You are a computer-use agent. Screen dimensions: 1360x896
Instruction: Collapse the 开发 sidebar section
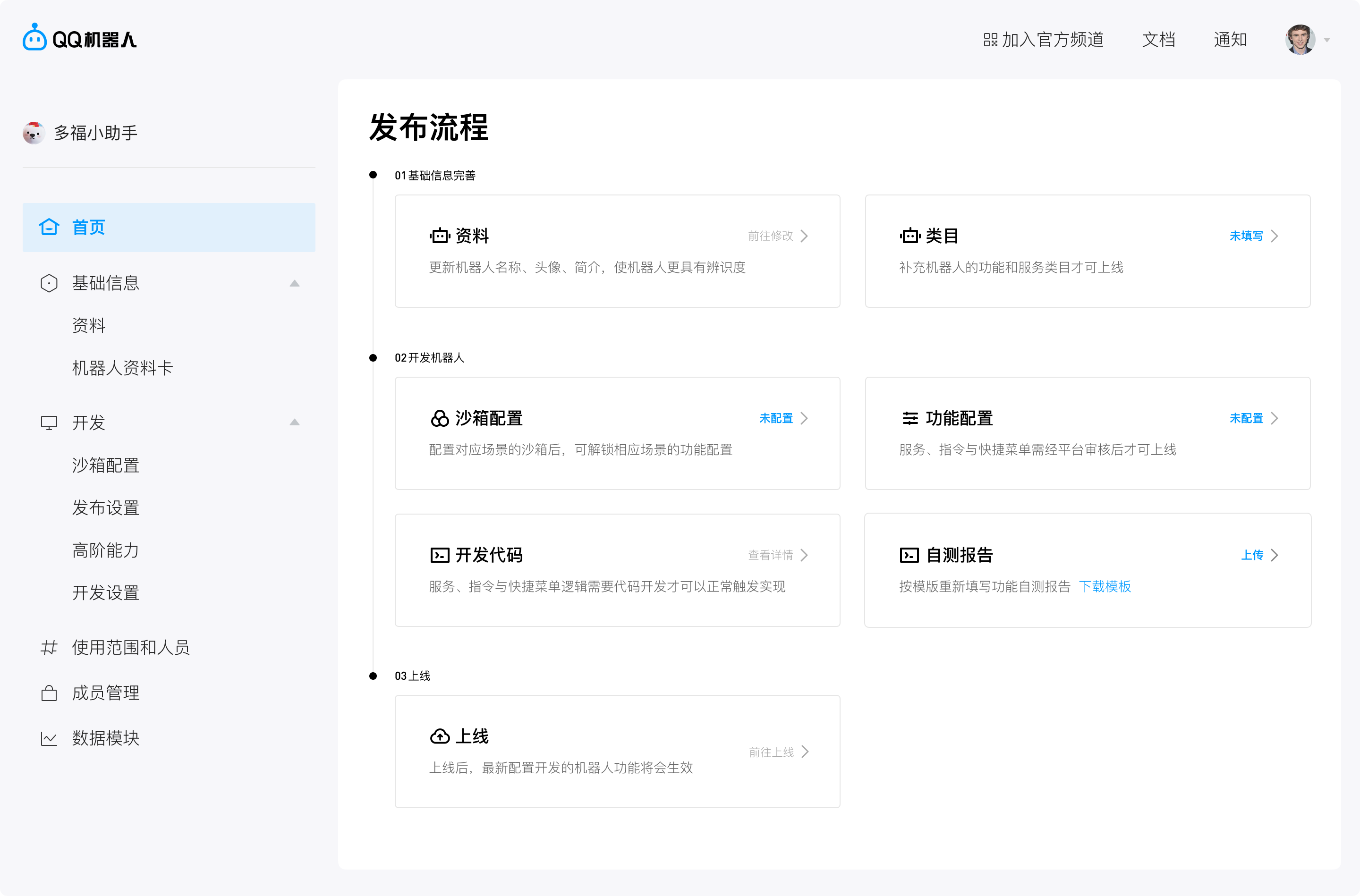295,423
